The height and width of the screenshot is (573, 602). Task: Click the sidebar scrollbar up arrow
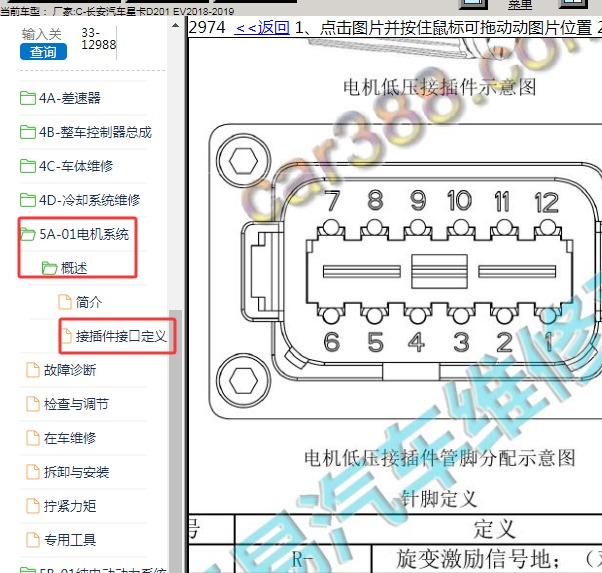click(x=175, y=25)
